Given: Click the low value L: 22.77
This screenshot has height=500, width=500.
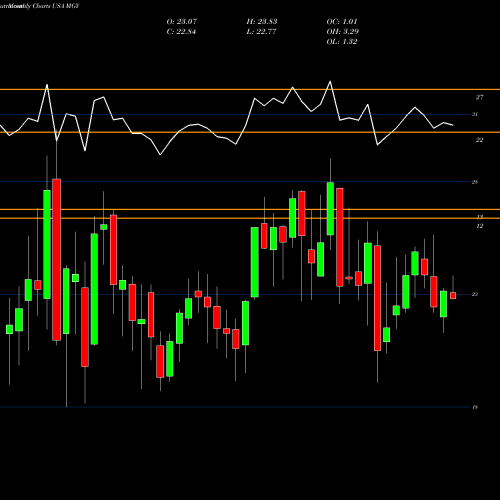Looking at the screenshot, I should click(x=261, y=32).
